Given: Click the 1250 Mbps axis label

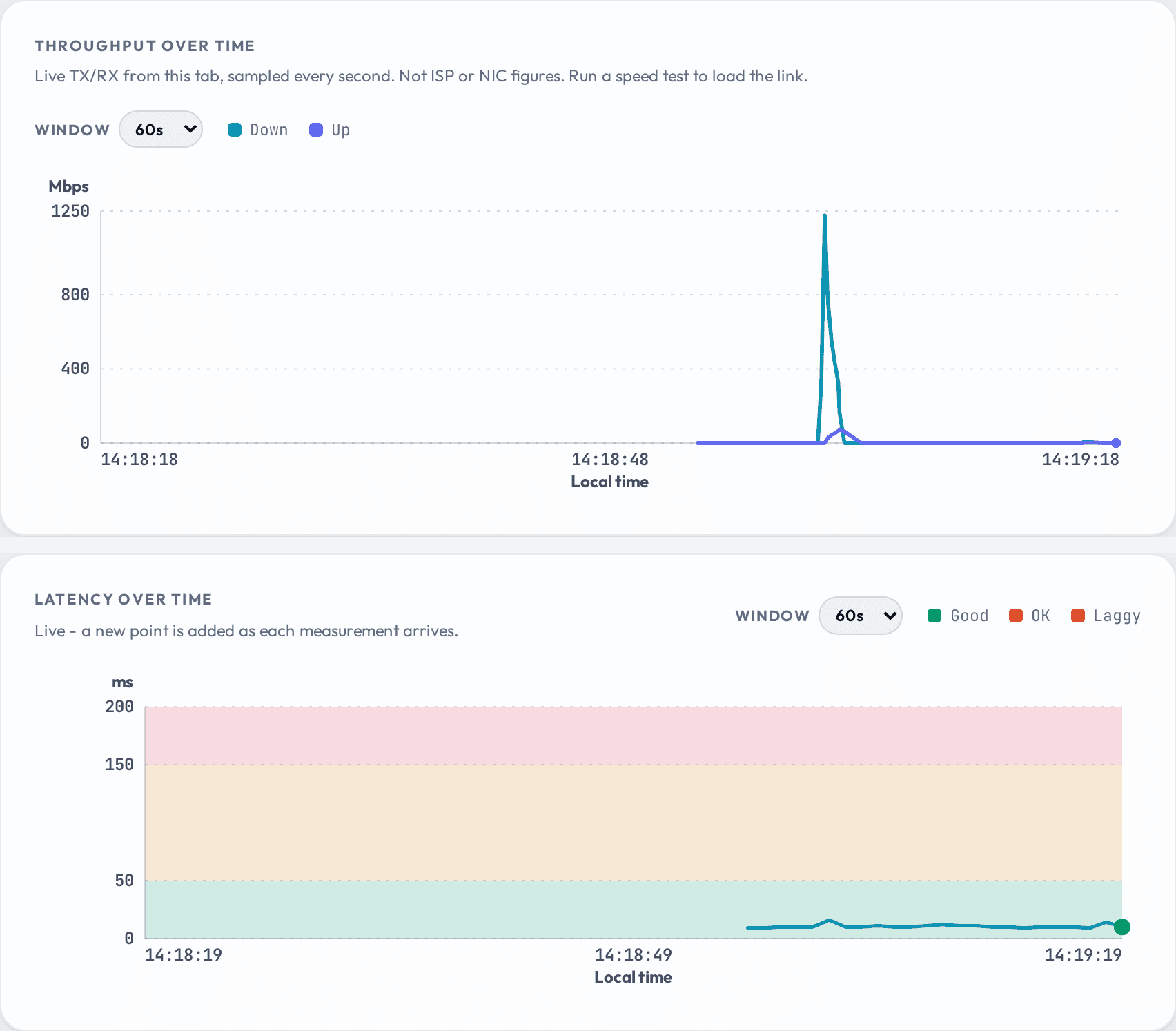Looking at the screenshot, I should pyautogui.click(x=70, y=211).
